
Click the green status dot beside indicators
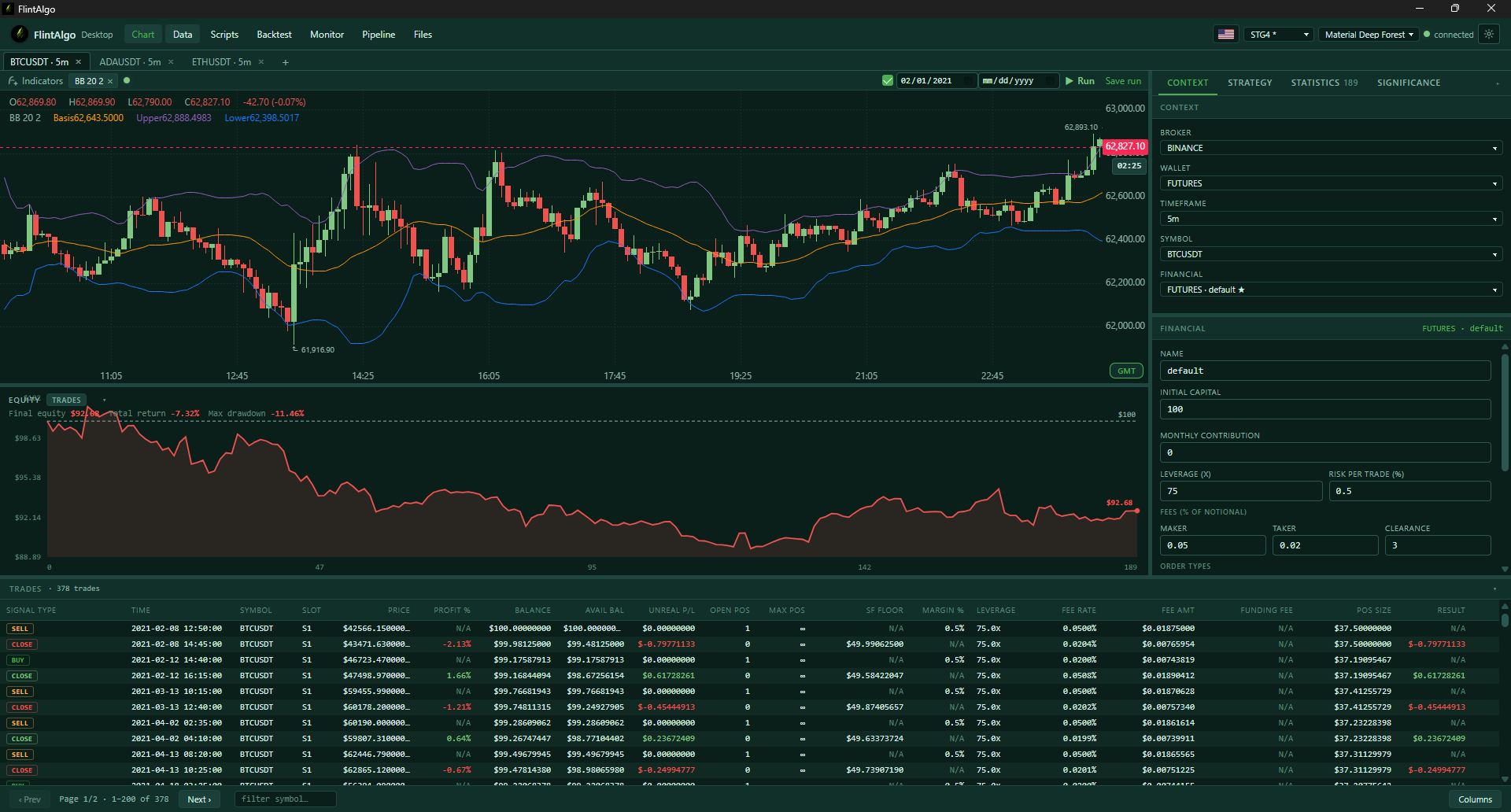tap(127, 80)
